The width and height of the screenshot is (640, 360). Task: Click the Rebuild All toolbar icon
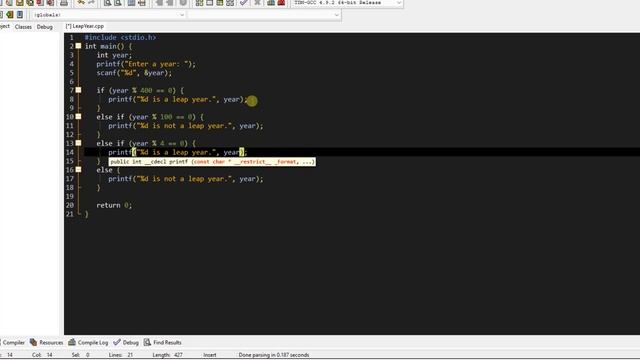pos(230,2)
